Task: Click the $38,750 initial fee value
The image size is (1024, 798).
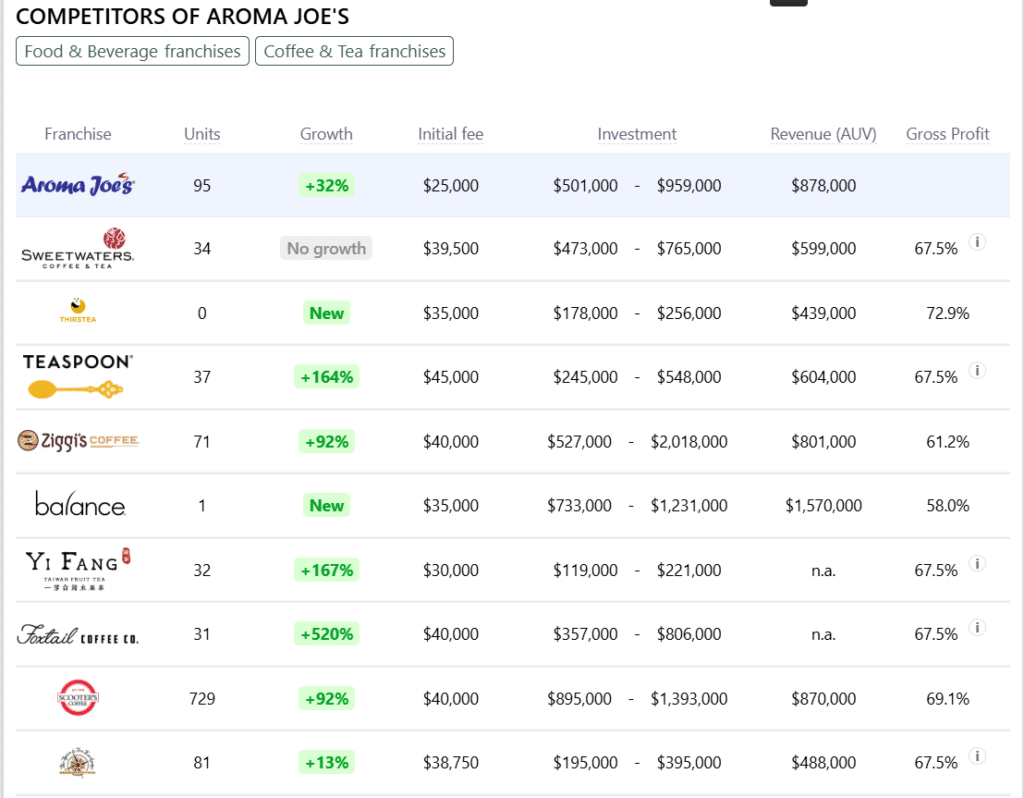Action: click(451, 762)
